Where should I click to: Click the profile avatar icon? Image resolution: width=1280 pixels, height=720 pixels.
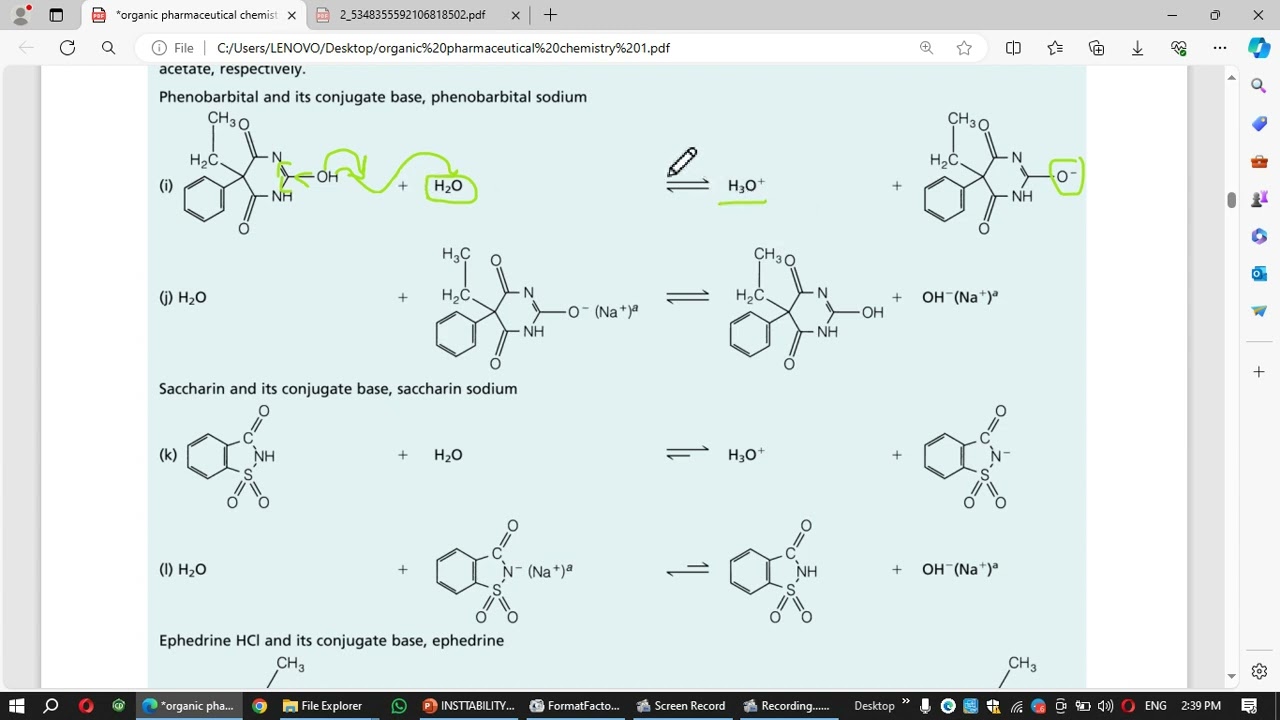[21, 15]
